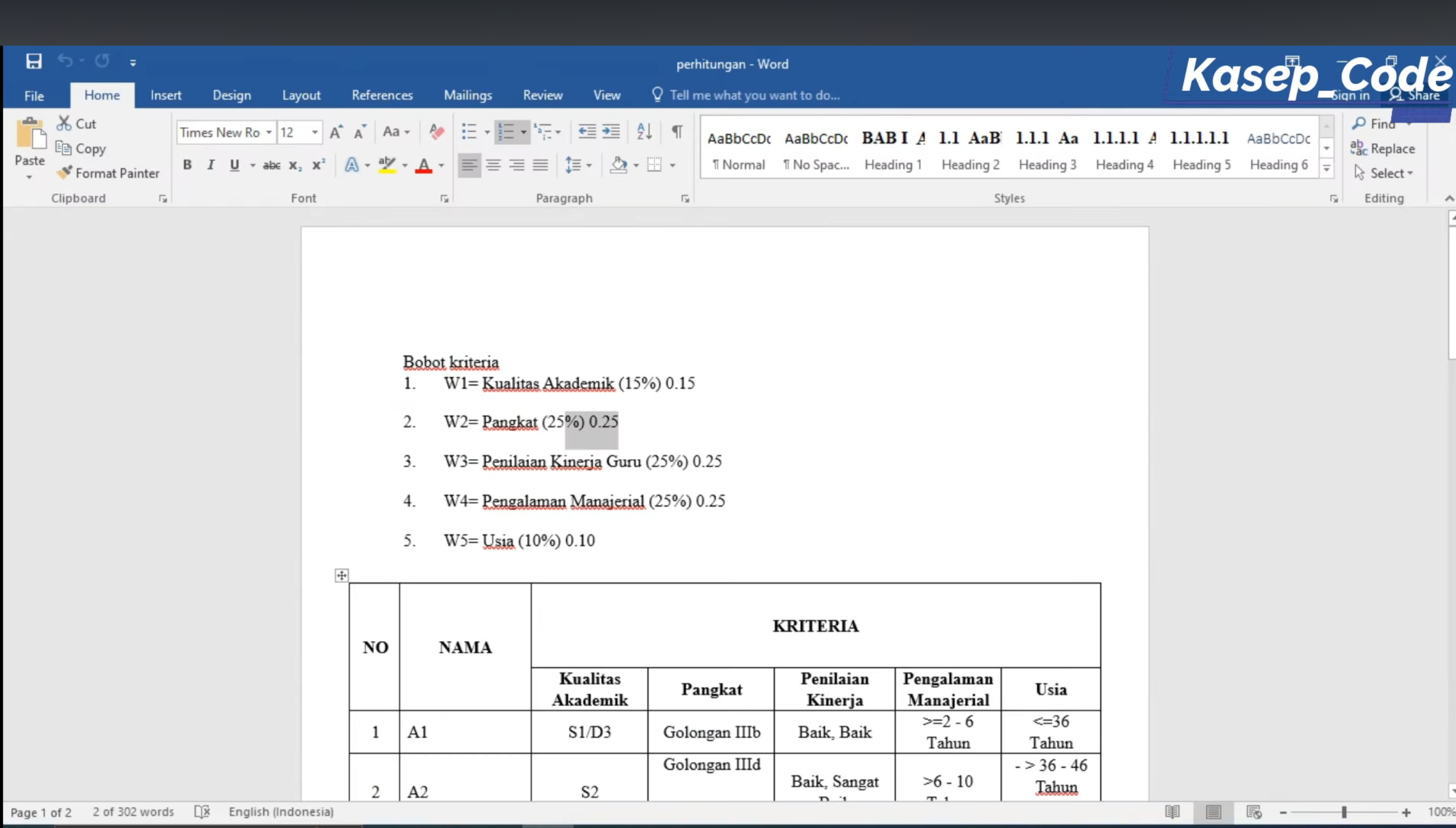Click the Sort A-Z icon

[644, 132]
